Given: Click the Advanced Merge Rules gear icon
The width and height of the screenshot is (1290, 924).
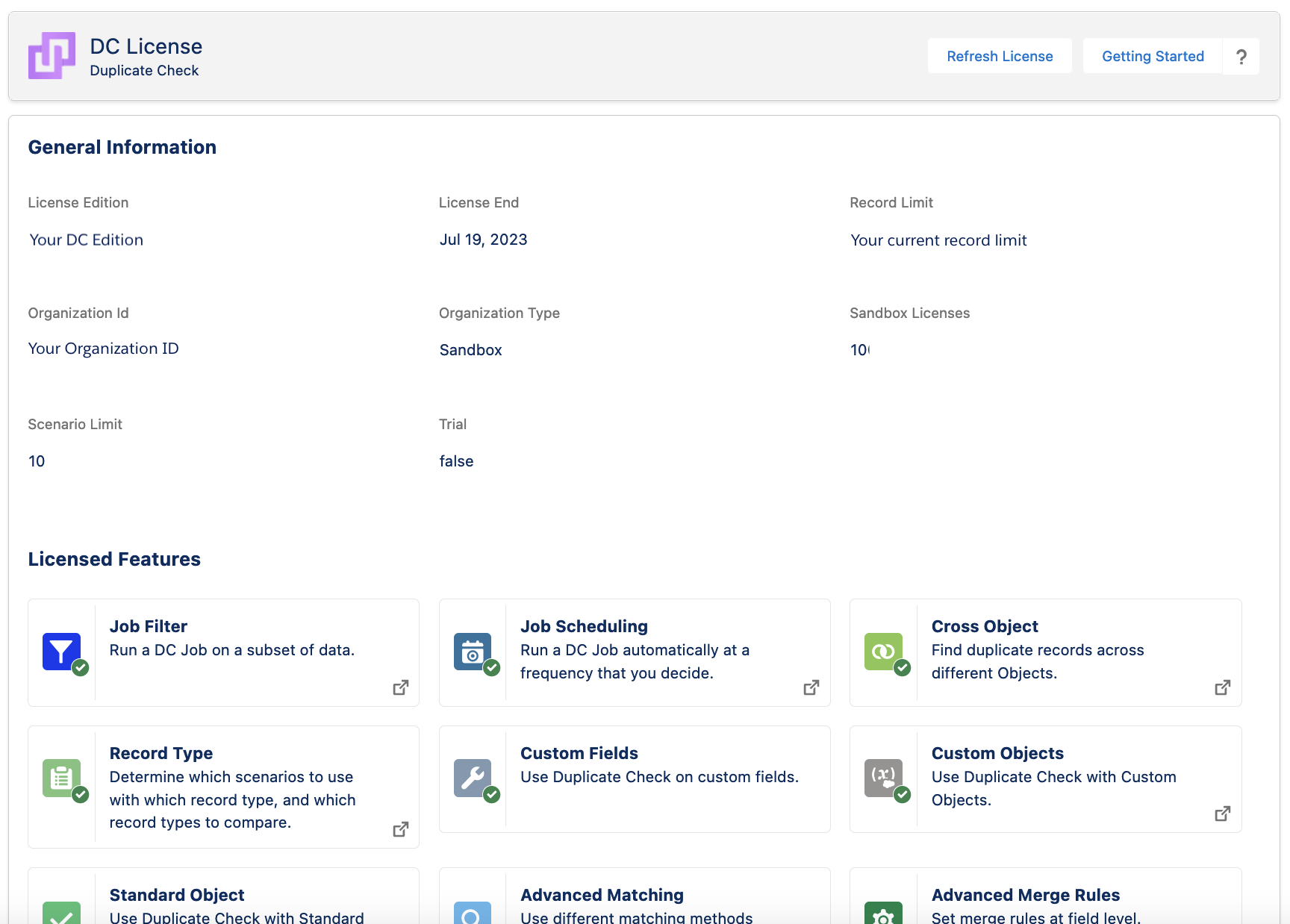Looking at the screenshot, I should (883, 913).
